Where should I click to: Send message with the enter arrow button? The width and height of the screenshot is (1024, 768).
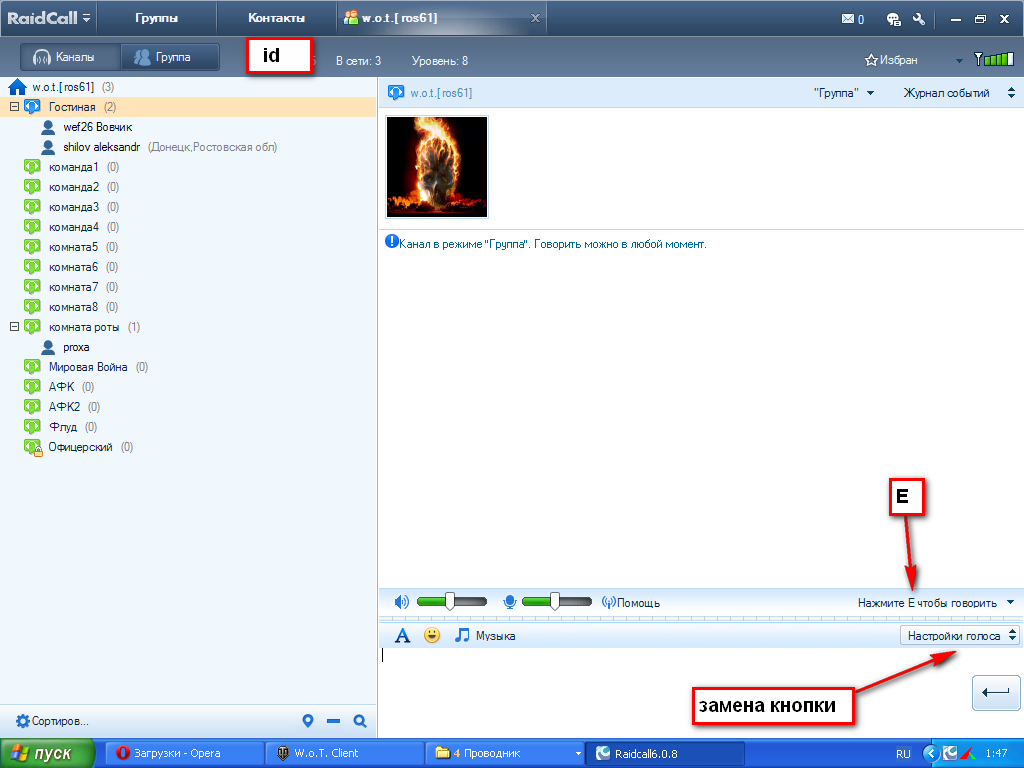coord(996,693)
